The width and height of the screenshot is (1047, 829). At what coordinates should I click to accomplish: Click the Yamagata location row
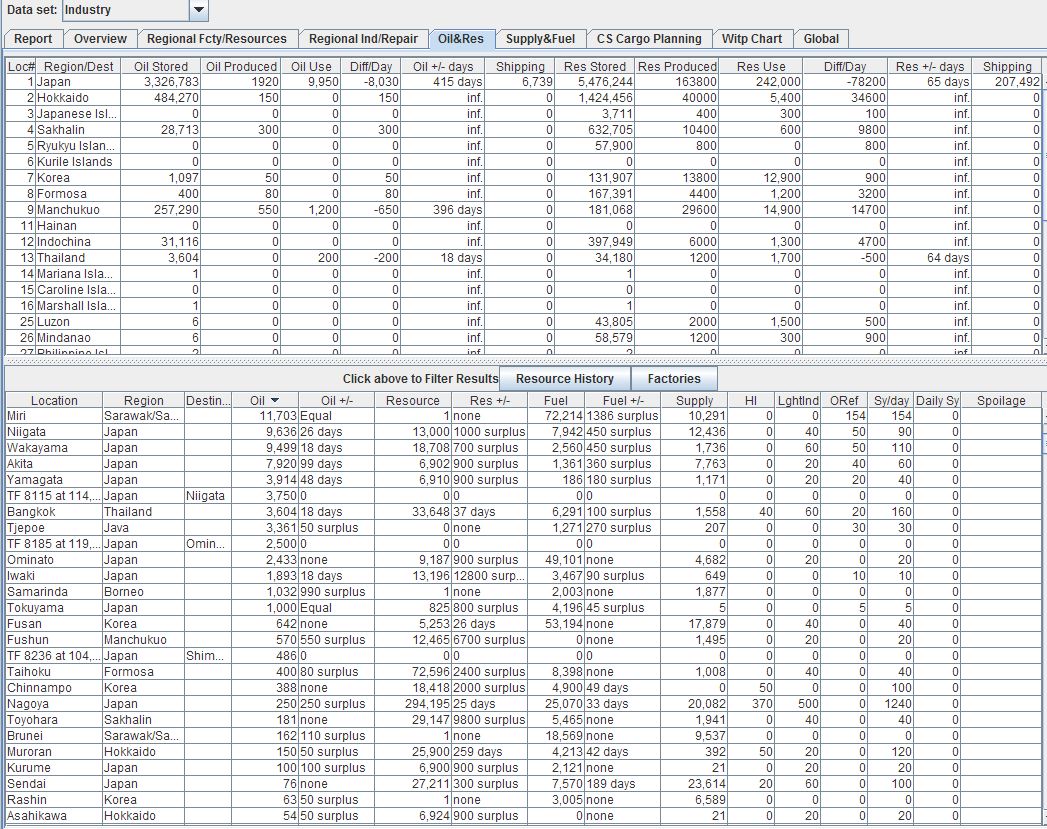[x=524, y=480]
